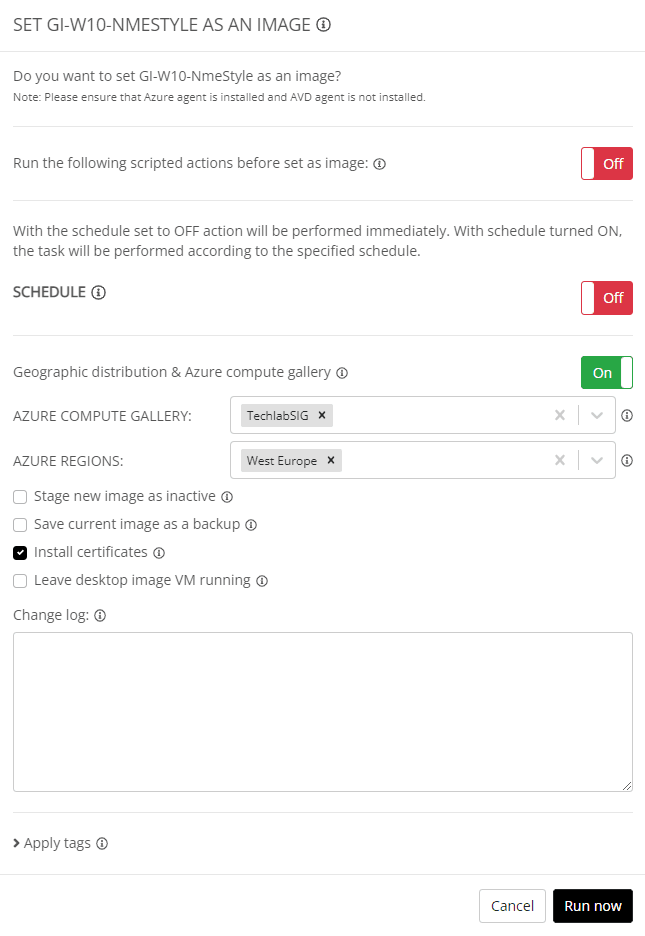Enable the SCHEDULE toggle
This screenshot has width=645, height=936.
point(606,298)
